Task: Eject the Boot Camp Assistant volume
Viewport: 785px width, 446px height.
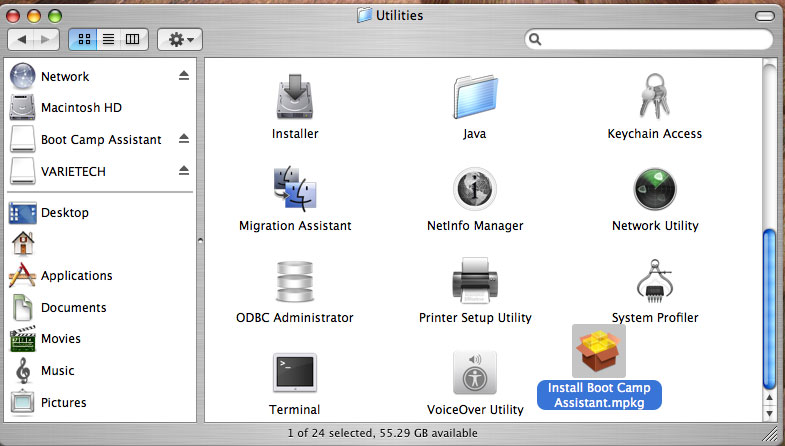Action: pos(184,138)
